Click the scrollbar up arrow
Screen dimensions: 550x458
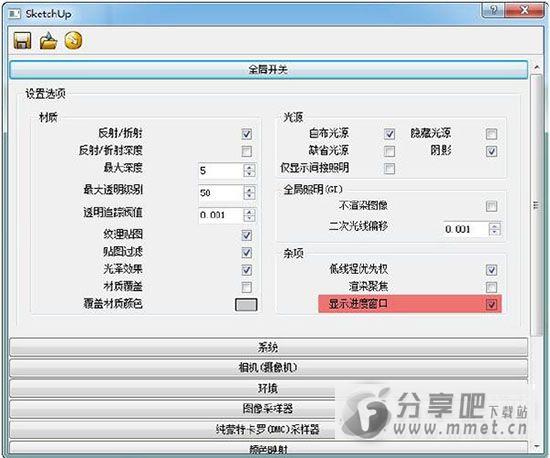(x=536, y=67)
